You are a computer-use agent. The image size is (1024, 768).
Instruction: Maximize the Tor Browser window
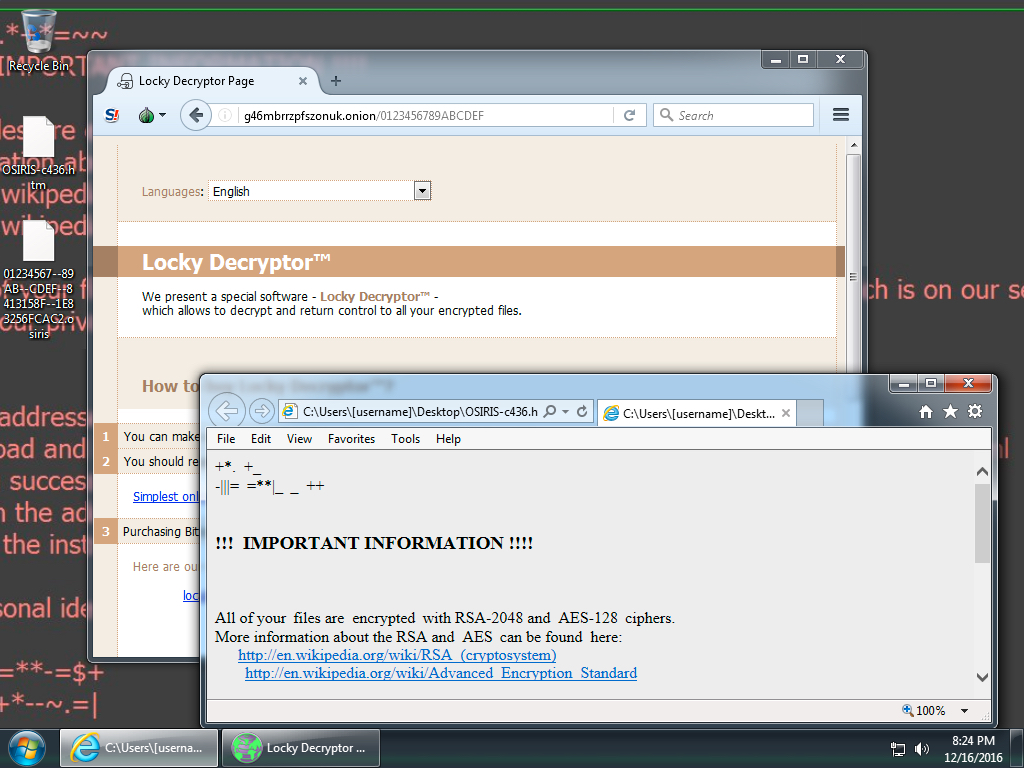click(x=803, y=59)
